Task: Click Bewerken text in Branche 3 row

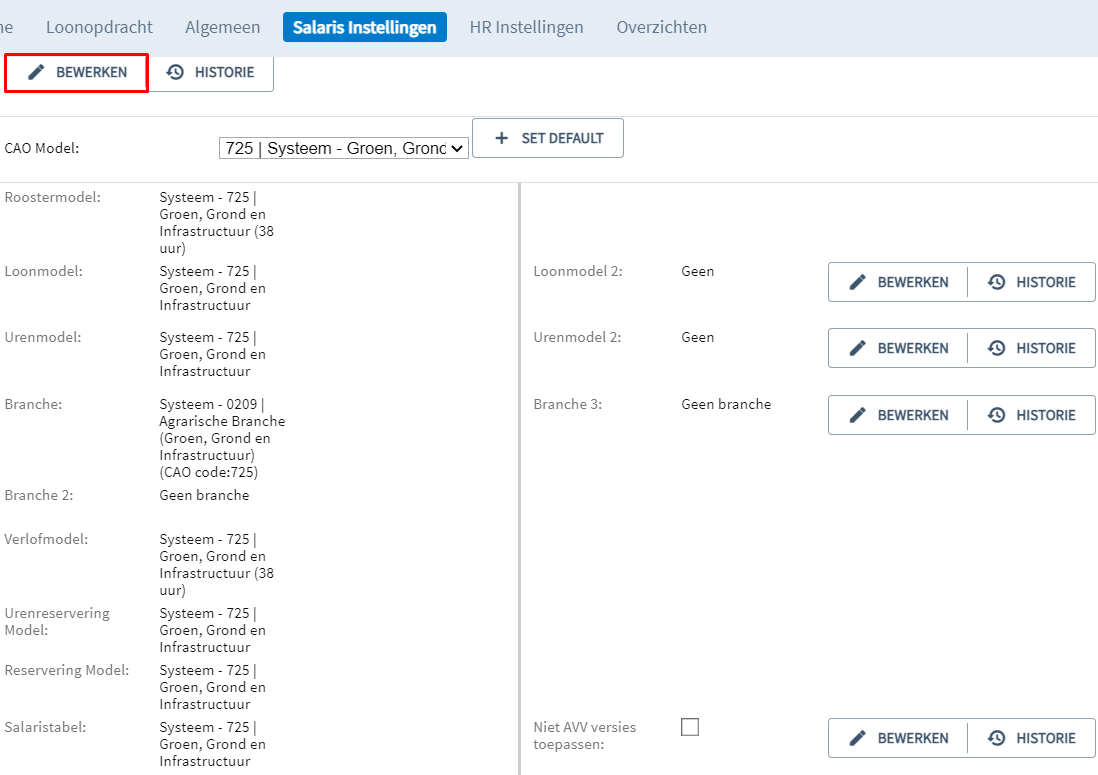Action: tap(913, 415)
